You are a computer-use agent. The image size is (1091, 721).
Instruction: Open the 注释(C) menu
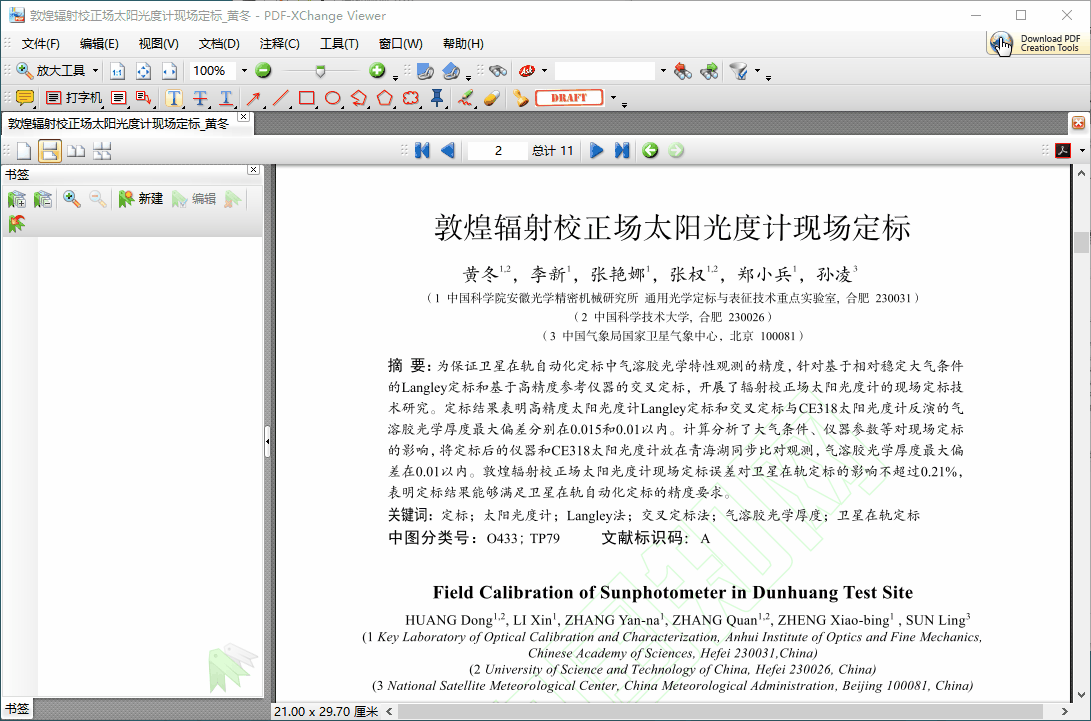pyautogui.click(x=279, y=44)
